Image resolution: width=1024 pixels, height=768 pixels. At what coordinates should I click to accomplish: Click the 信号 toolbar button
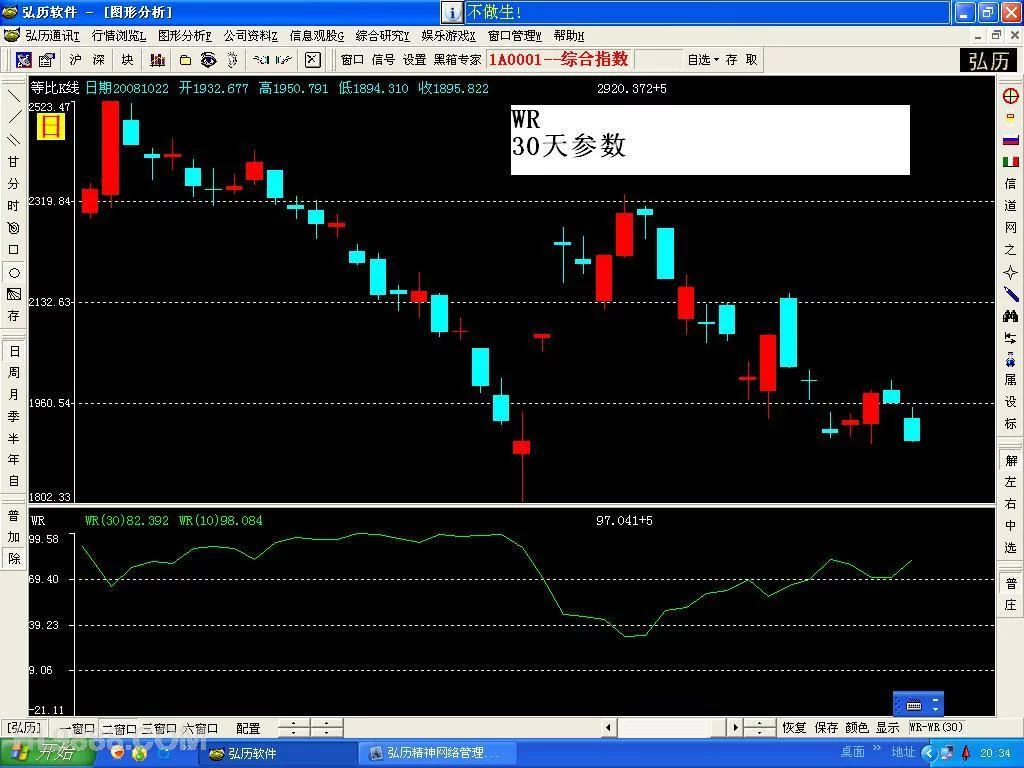point(383,60)
